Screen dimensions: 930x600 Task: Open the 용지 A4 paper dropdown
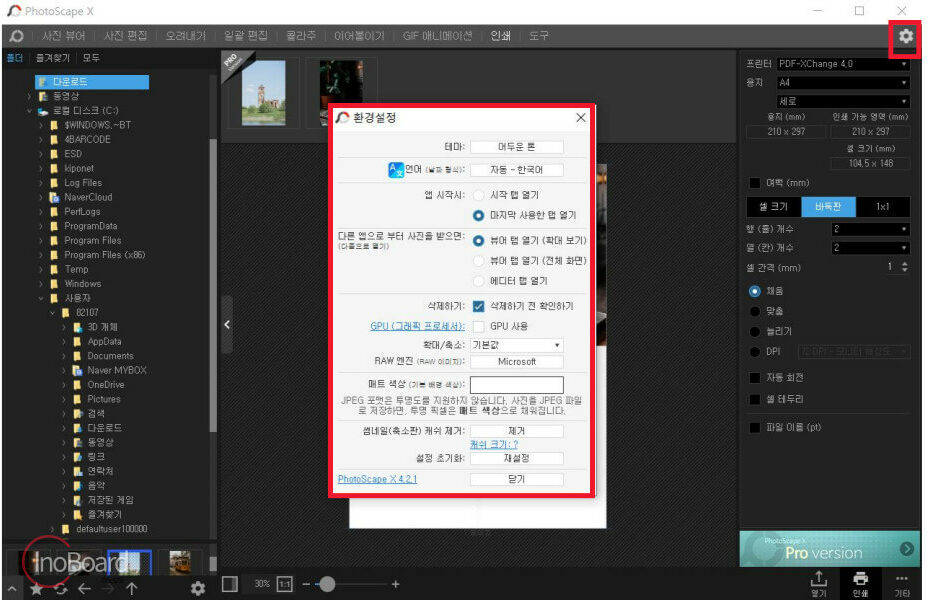coord(843,82)
